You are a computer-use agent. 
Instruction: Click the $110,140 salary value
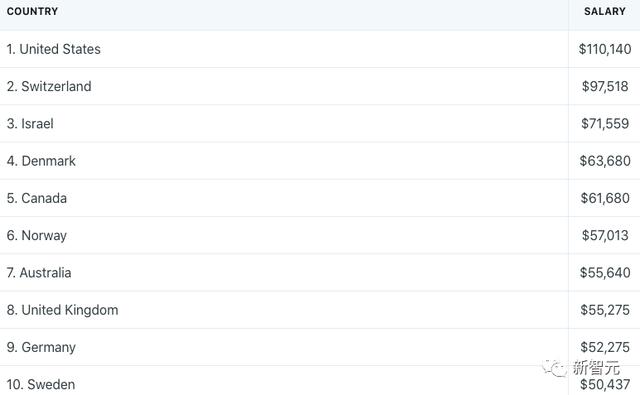[605, 49]
